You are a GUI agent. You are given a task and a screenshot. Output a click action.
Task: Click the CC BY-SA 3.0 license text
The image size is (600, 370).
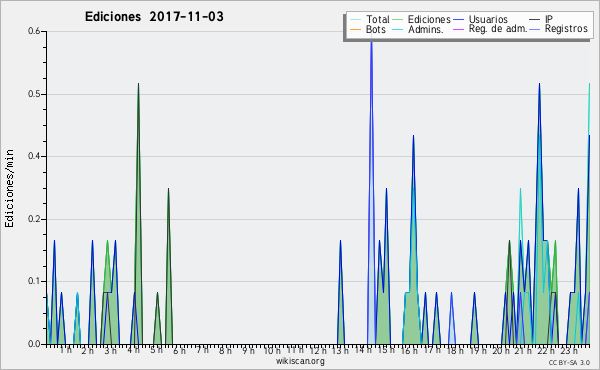569,362
